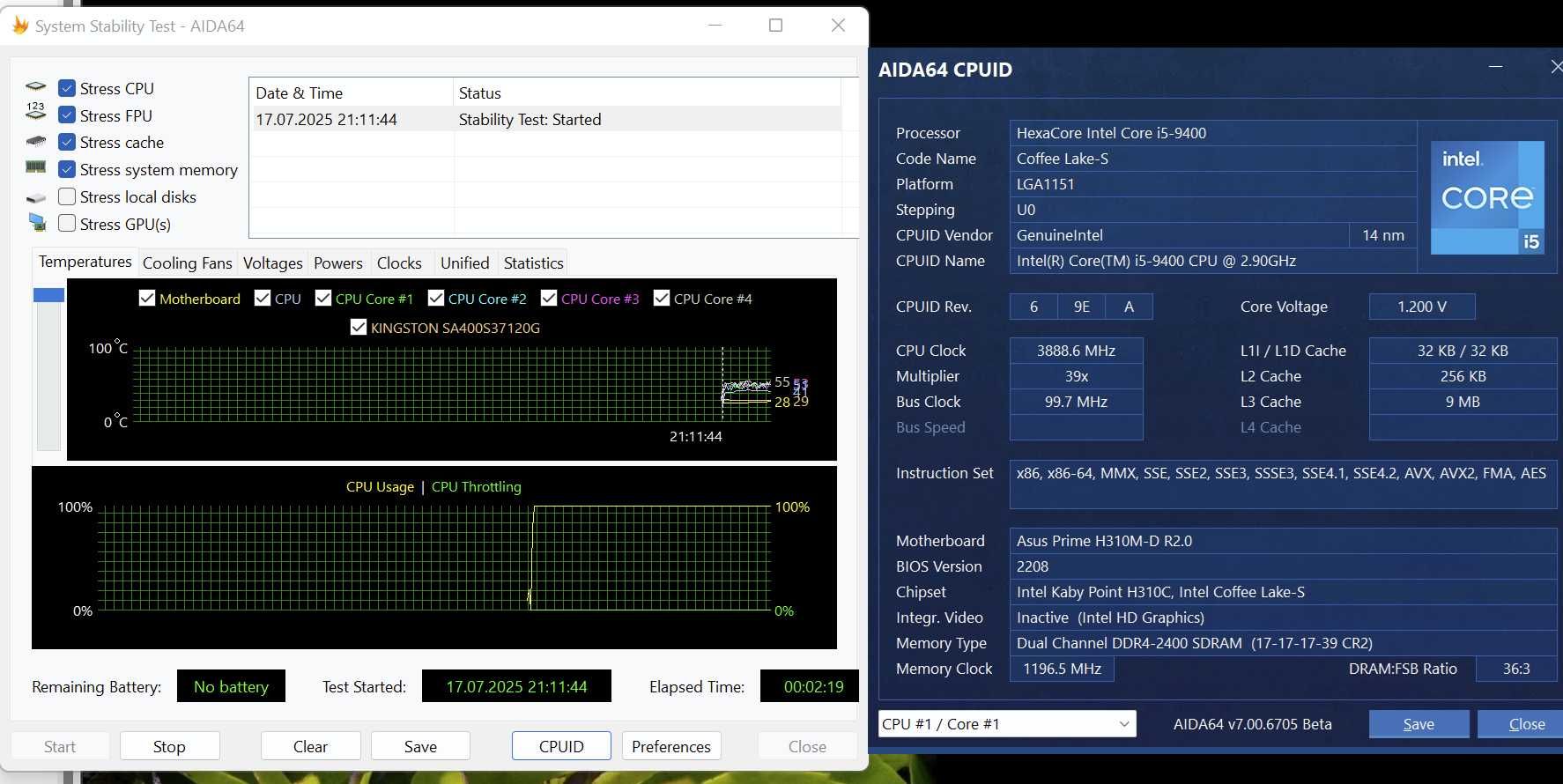The width and height of the screenshot is (1563, 784).
Task: Click the CPU chip icon beside Stress CPU
Action: point(36,87)
